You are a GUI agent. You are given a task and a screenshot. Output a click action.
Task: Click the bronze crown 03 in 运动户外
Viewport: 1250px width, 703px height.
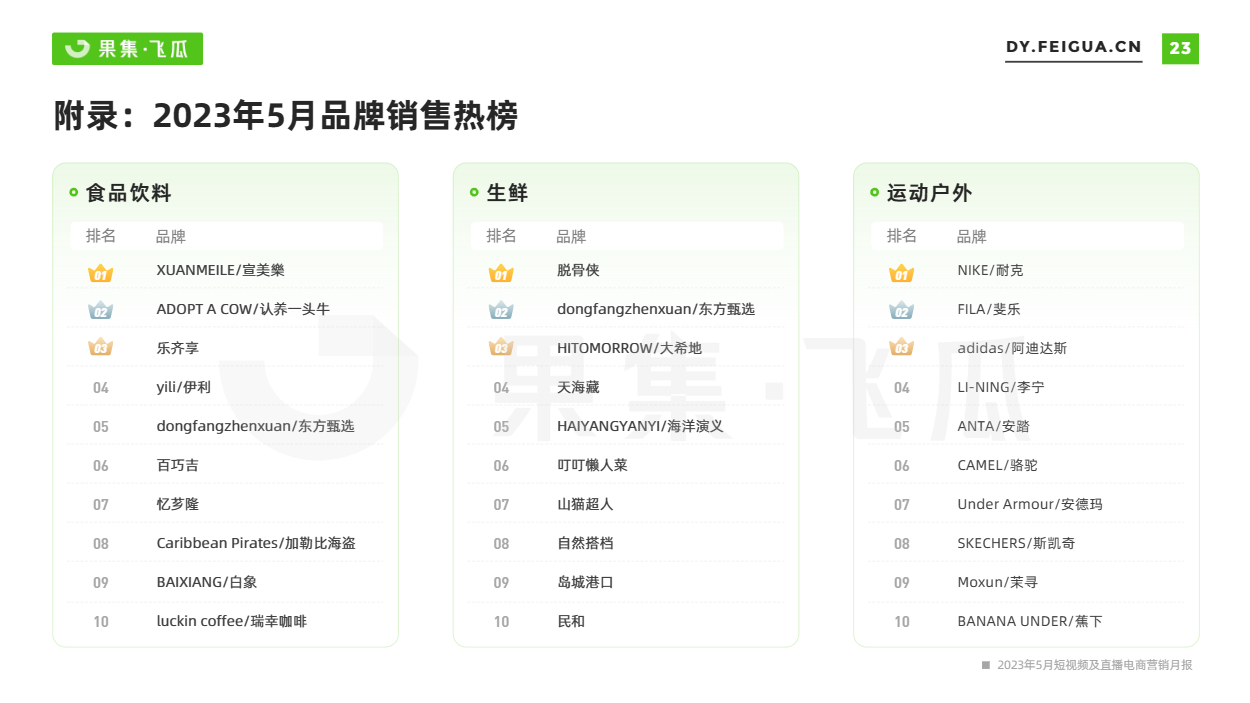tap(902, 349)
